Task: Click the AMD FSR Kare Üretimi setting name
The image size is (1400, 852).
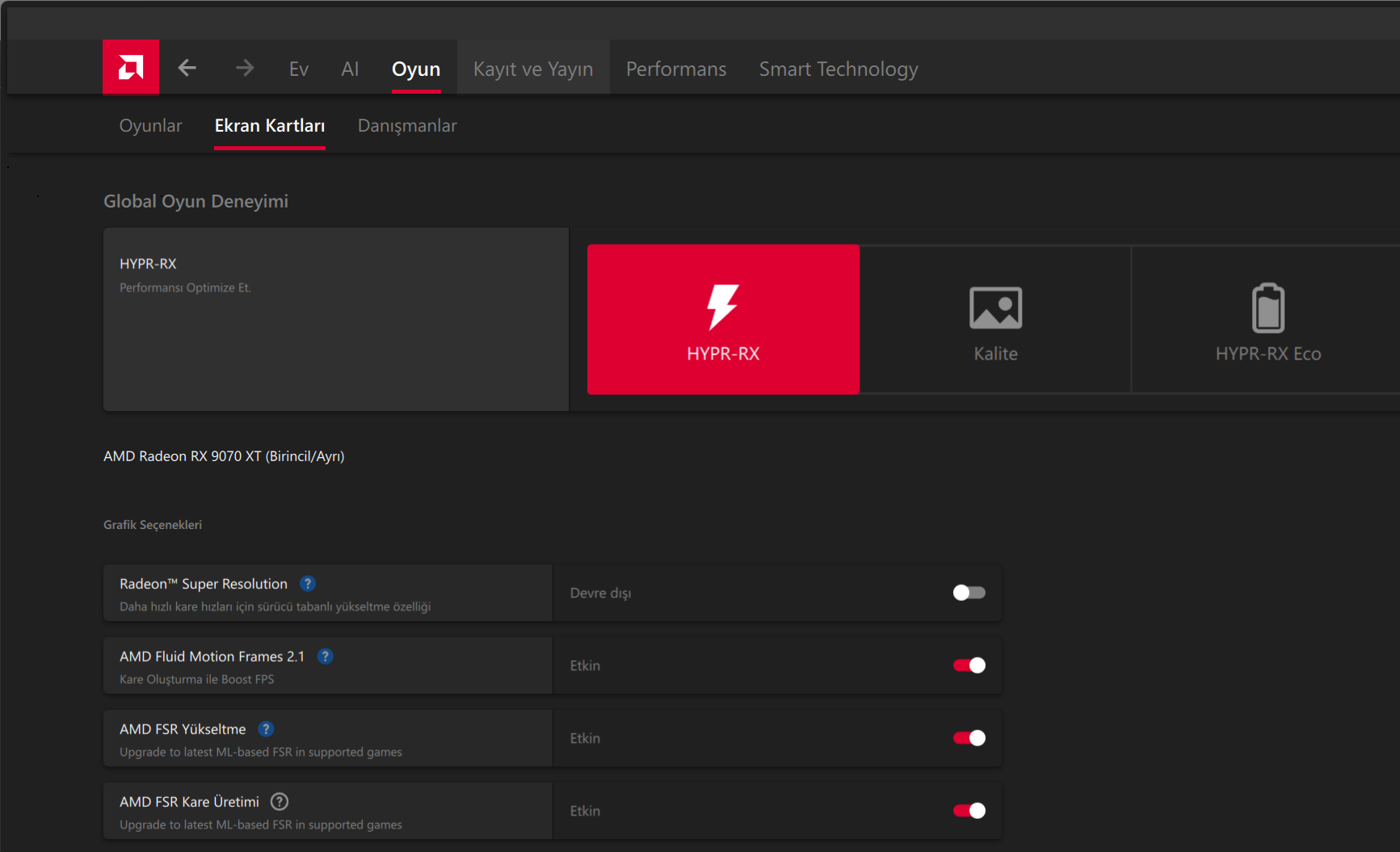Action: [x=190, y=802]
